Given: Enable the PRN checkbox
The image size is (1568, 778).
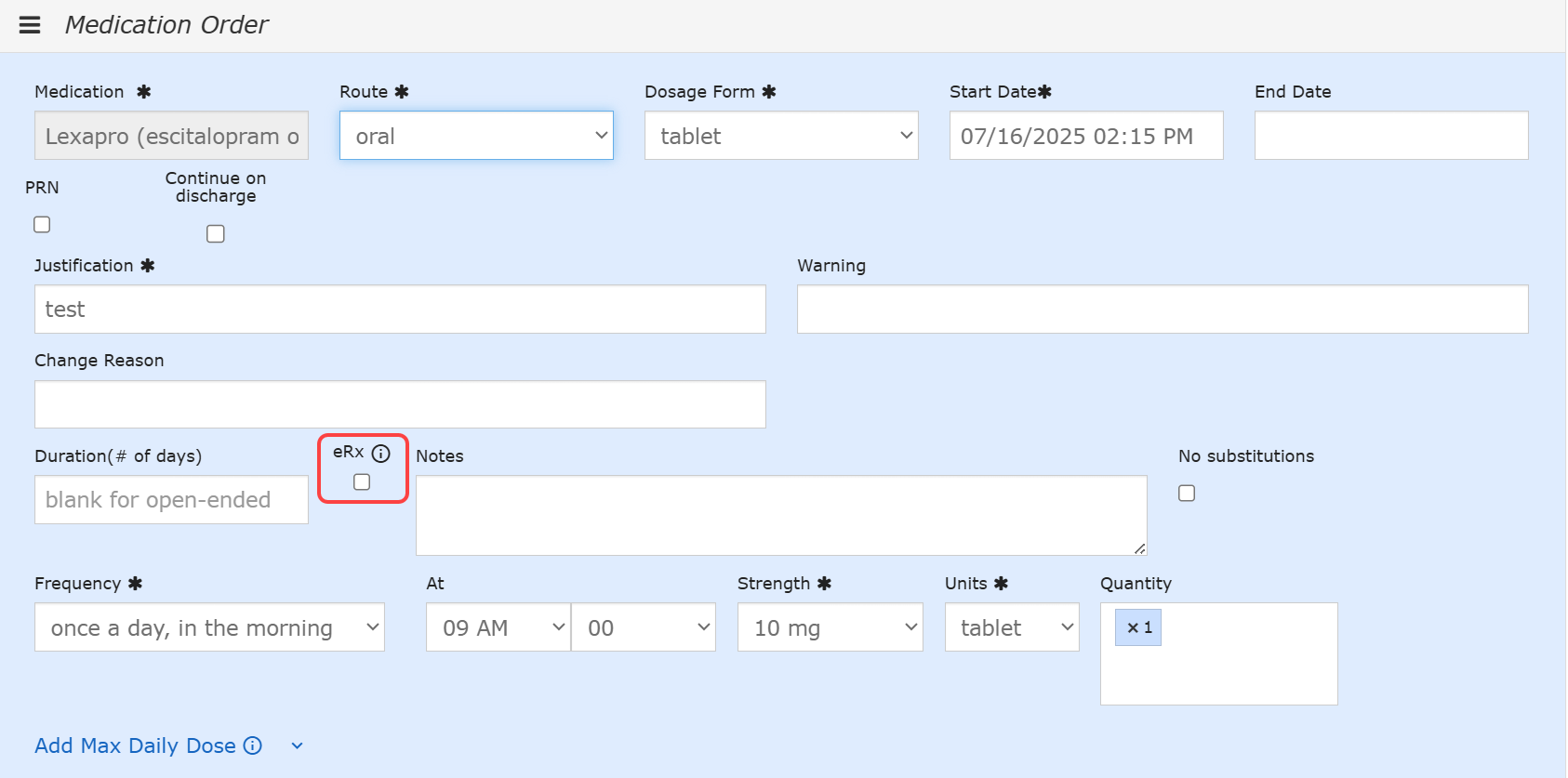Looking at the screenshot, I should [42, 225].
